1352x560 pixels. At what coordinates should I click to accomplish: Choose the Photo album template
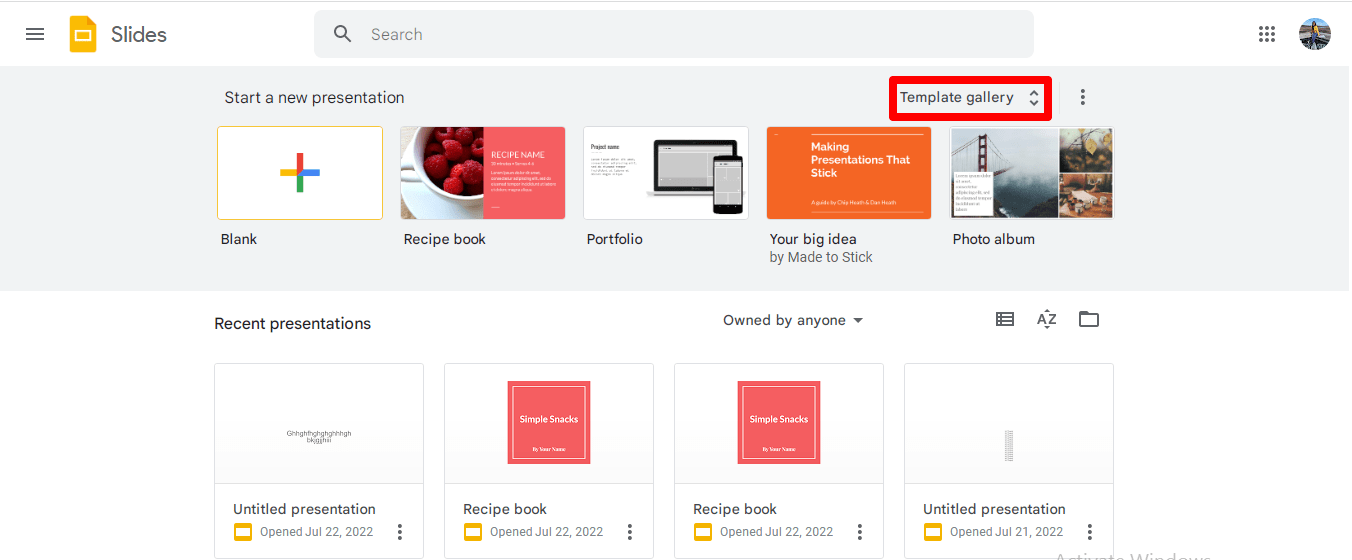point(1032,173)
